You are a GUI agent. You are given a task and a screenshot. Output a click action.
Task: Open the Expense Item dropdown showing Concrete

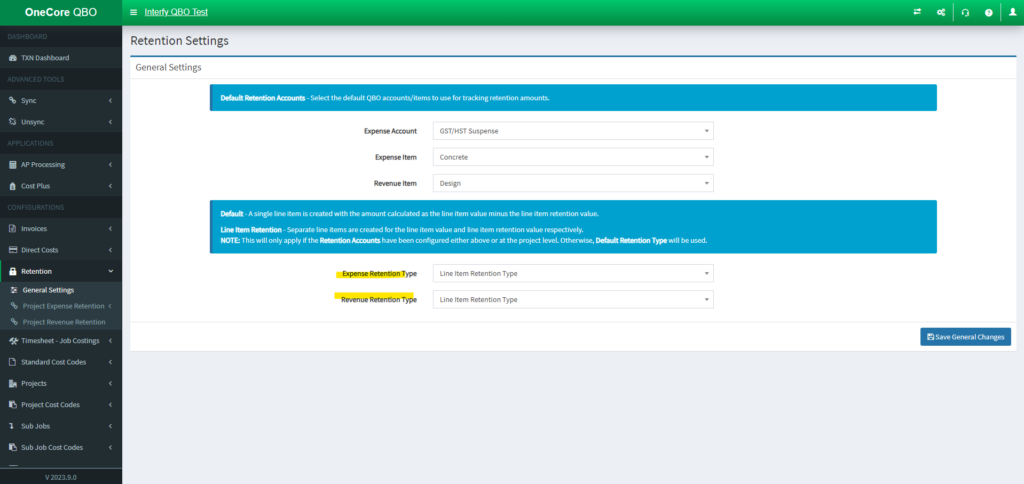(573, 157)
